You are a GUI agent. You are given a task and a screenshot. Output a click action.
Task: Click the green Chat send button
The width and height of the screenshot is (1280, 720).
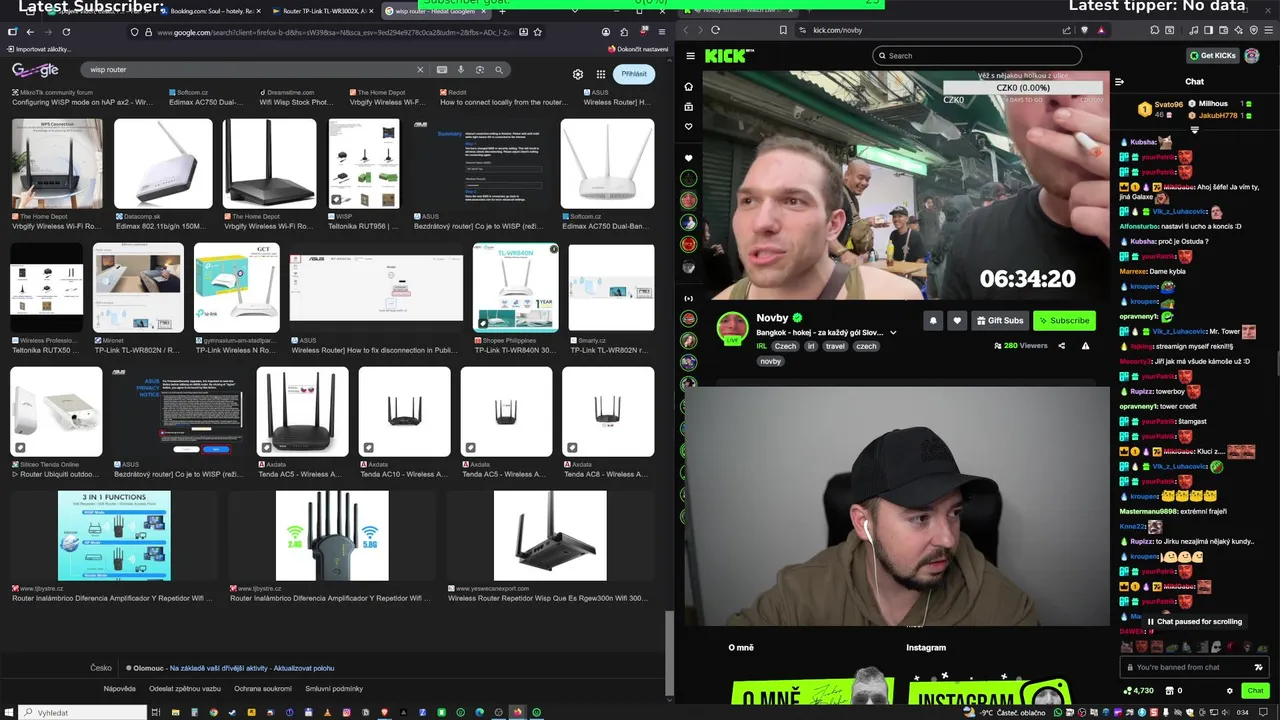(x=1255, y=690)
